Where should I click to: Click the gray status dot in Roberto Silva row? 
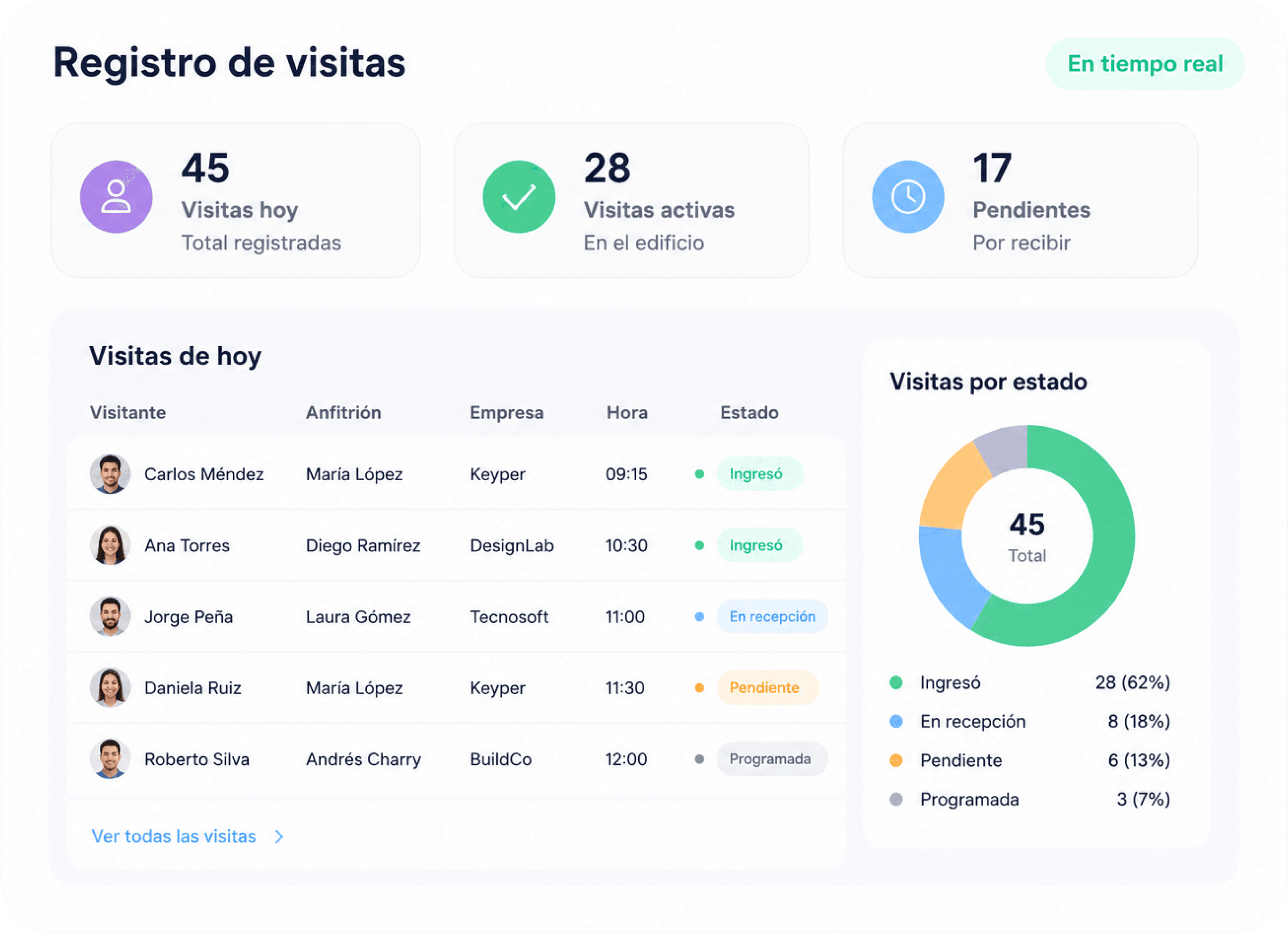coord(700,759)
